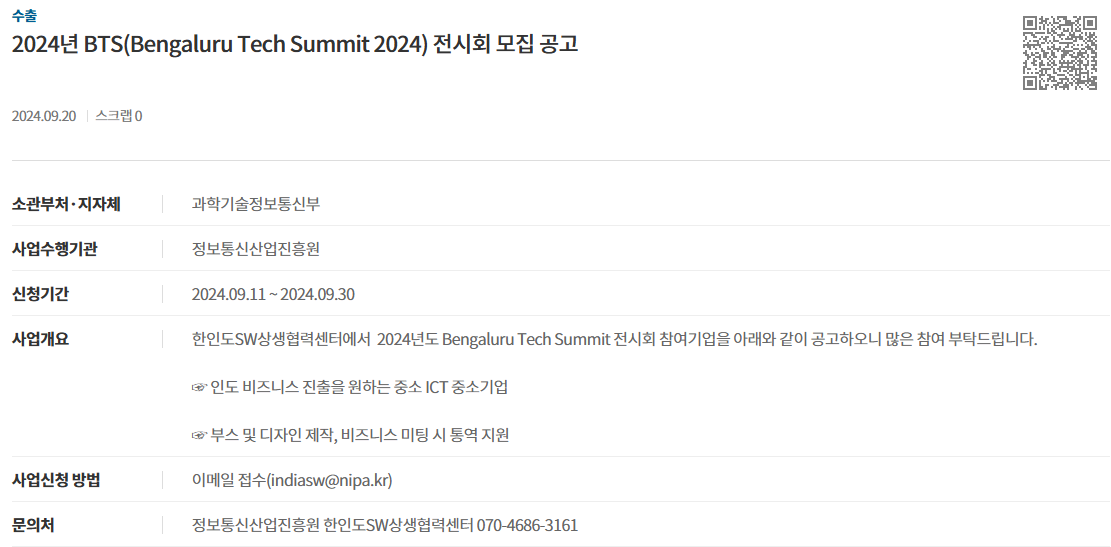Click the 문의처 row label
The width and height of the screenshot is (1111, 547).
click(33, 525)
